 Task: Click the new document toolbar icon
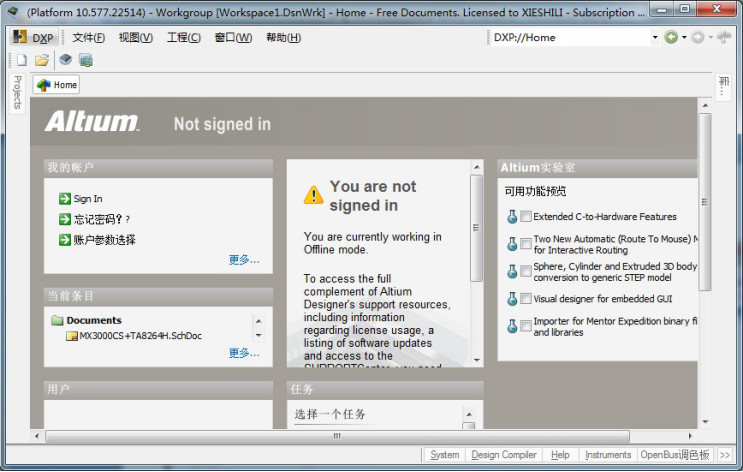[21, 60]
